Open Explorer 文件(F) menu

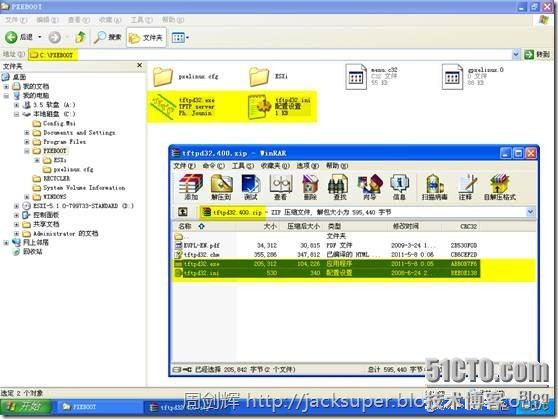point(16,20)
